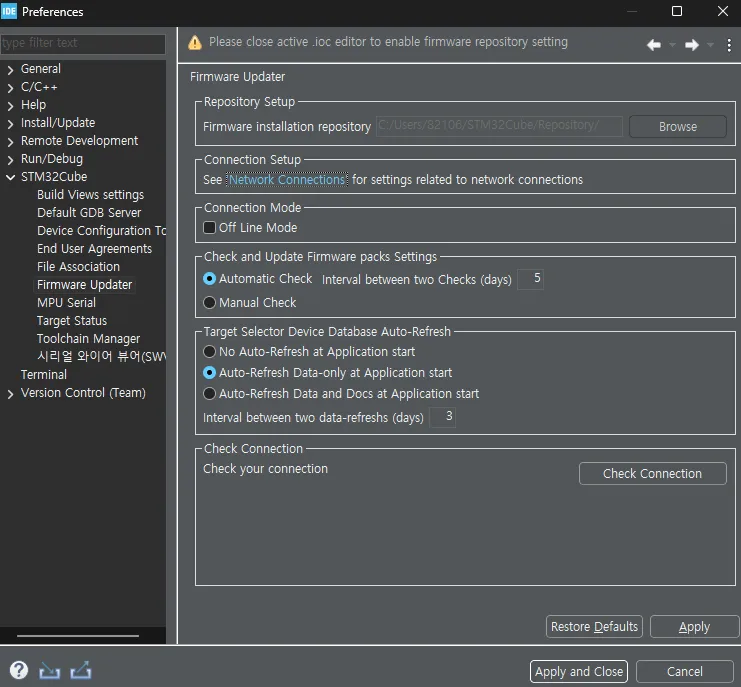Choose Auto-Refresh Data and Docs option
741x687 pixels.
point(210,394)
